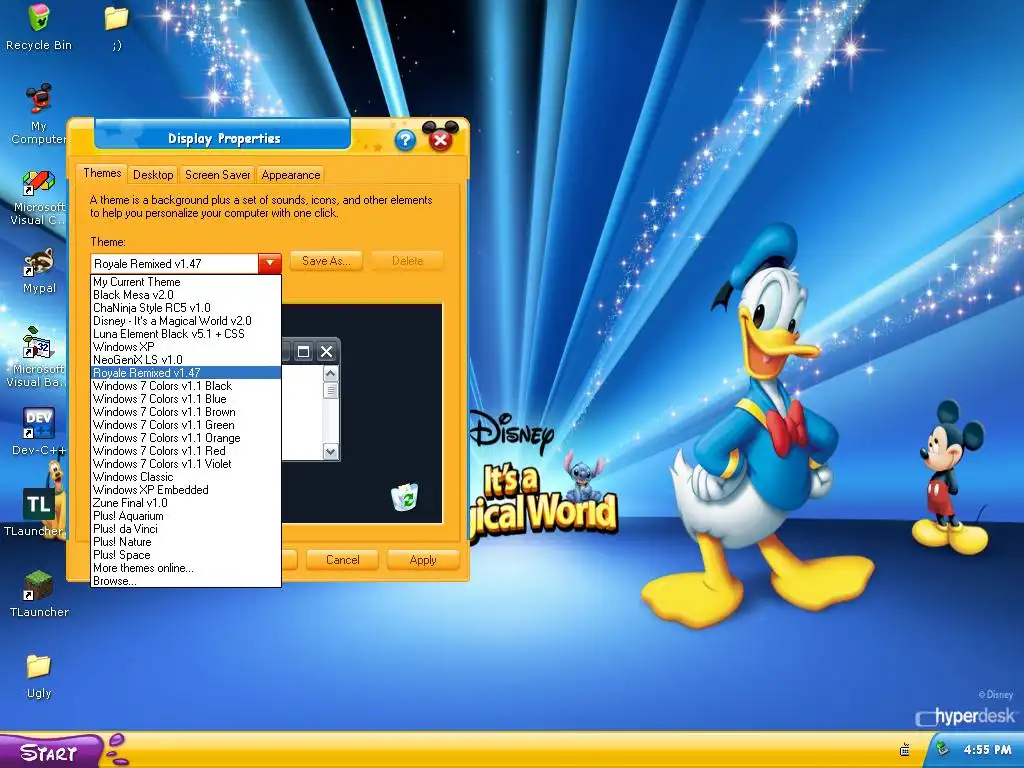Click the tray icon beside the clock
This screenshot has height=768, width=1024.
pos(941,749)
